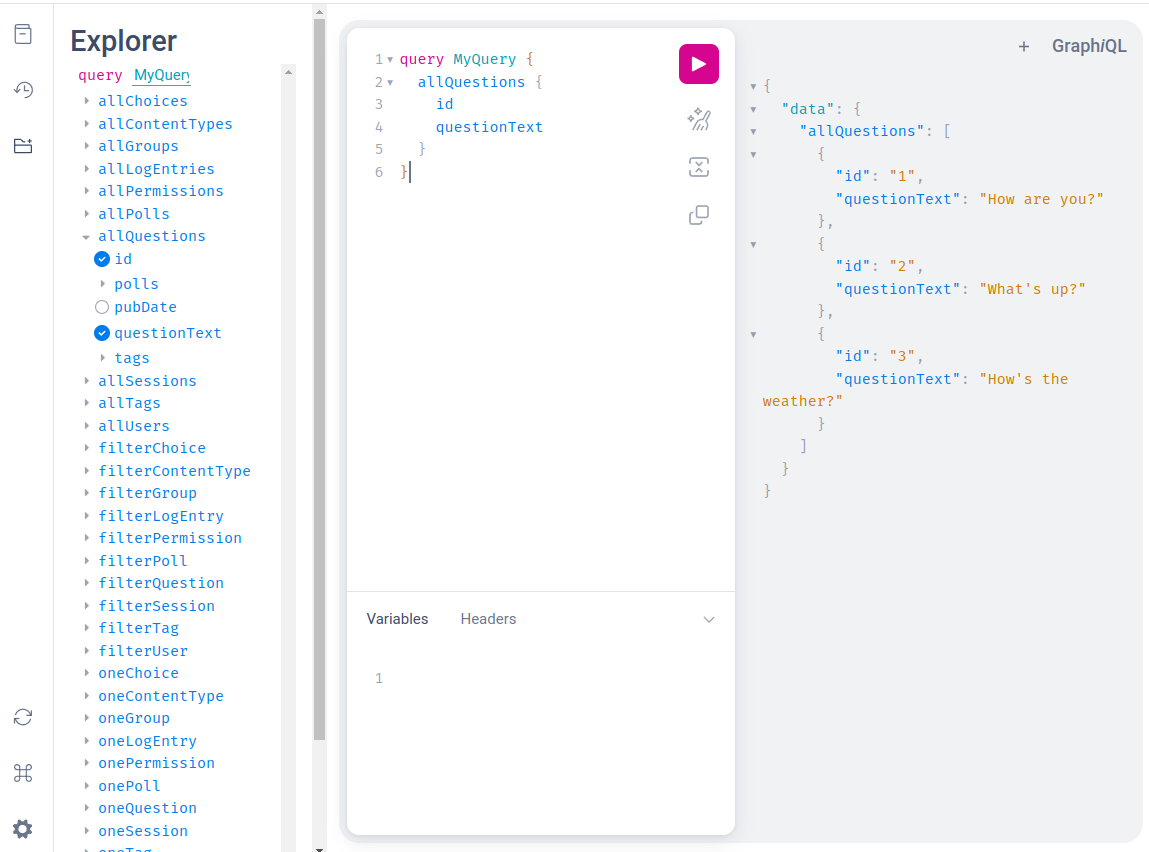Select the filterPoll tree item

click(x=143, y=561)
